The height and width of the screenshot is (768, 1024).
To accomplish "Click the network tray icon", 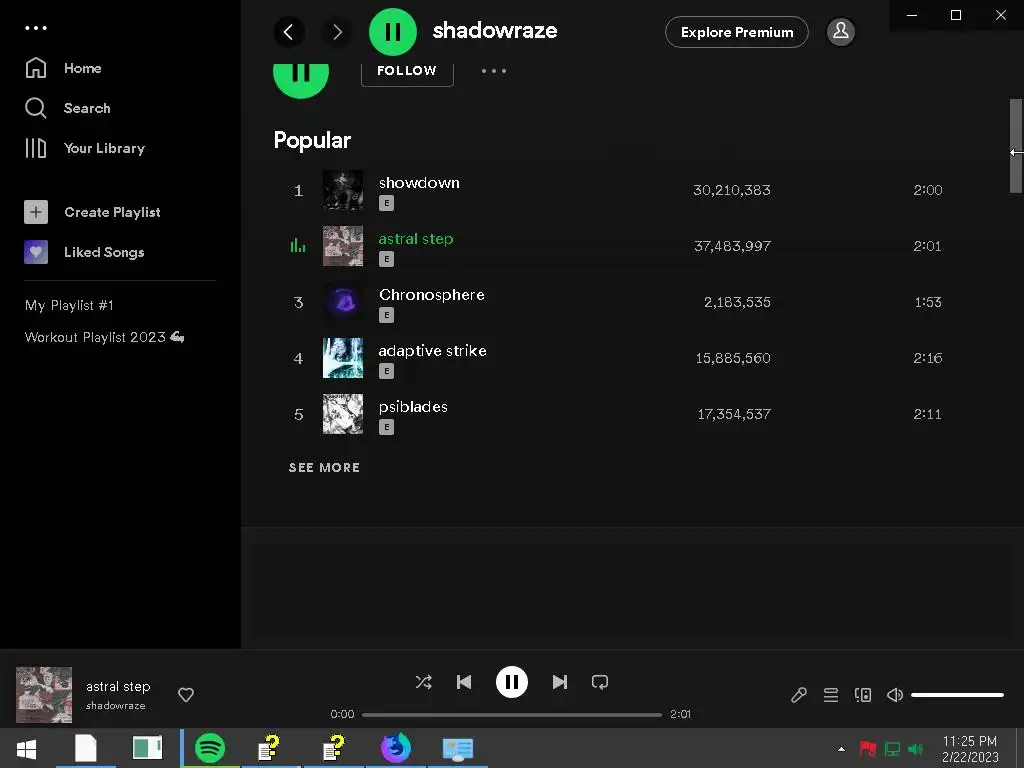I will [x=892, y=749].
